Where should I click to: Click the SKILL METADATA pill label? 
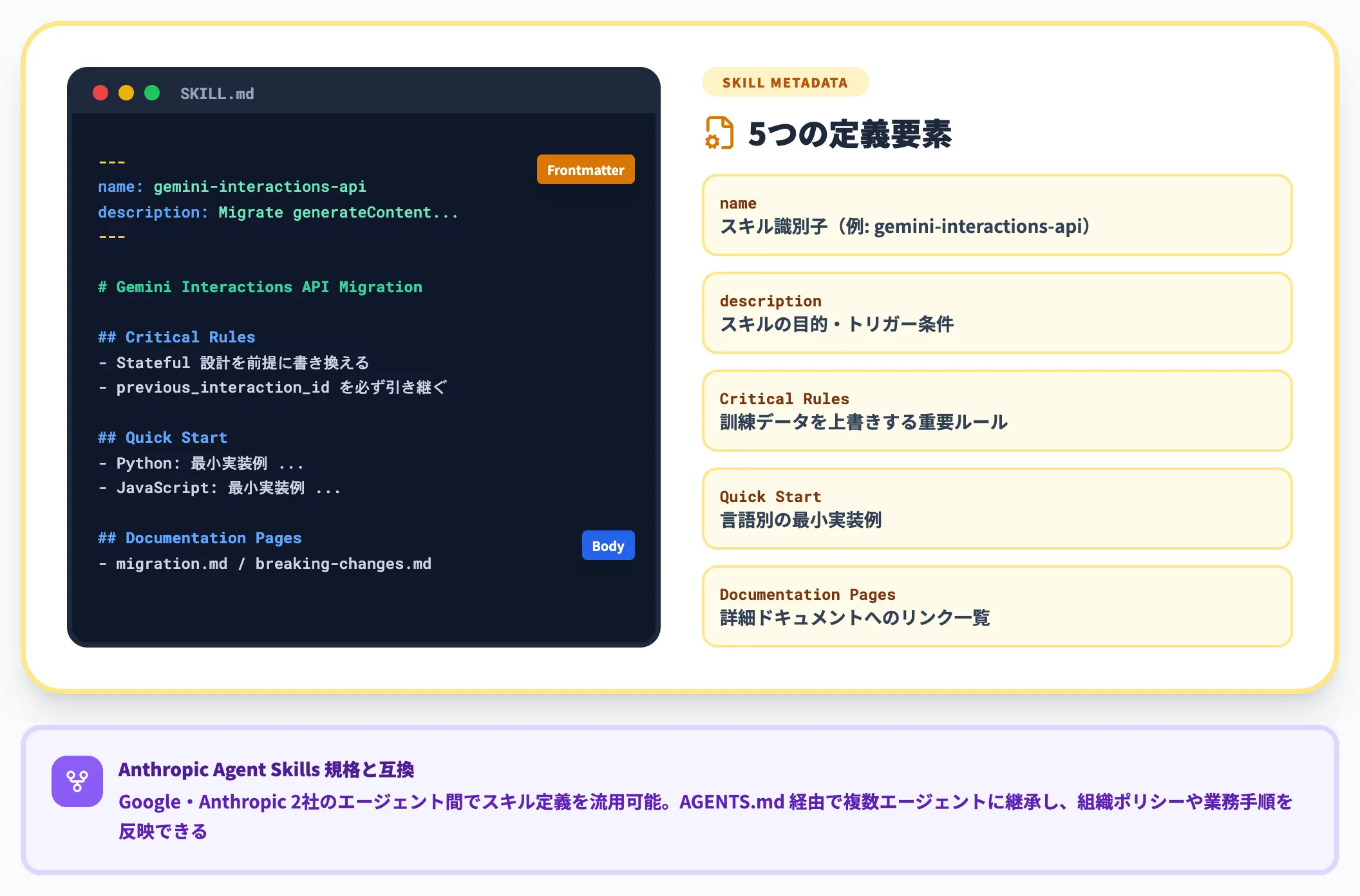pyautogui.click(x=785, y=82)
